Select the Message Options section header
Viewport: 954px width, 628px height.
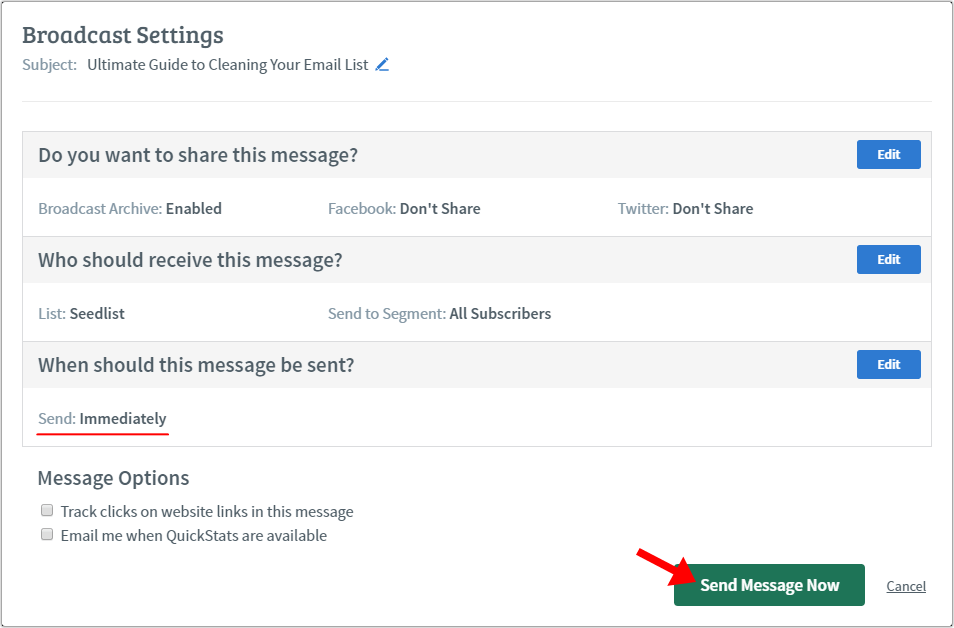113,478
